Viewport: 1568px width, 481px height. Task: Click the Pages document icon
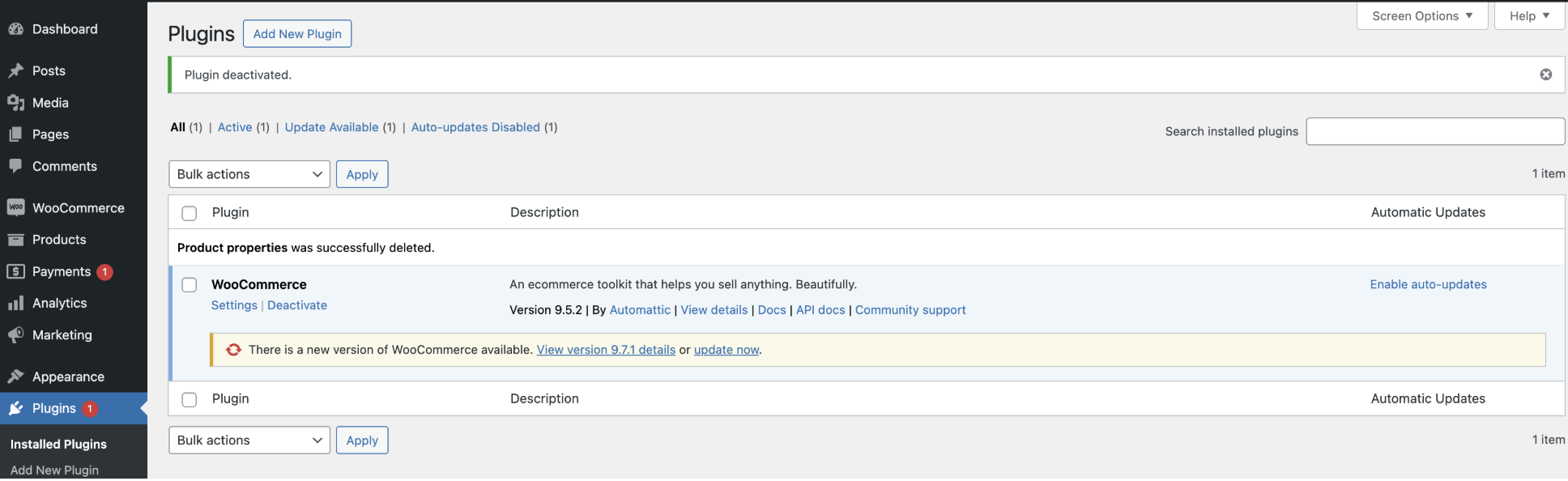(15, 134)
